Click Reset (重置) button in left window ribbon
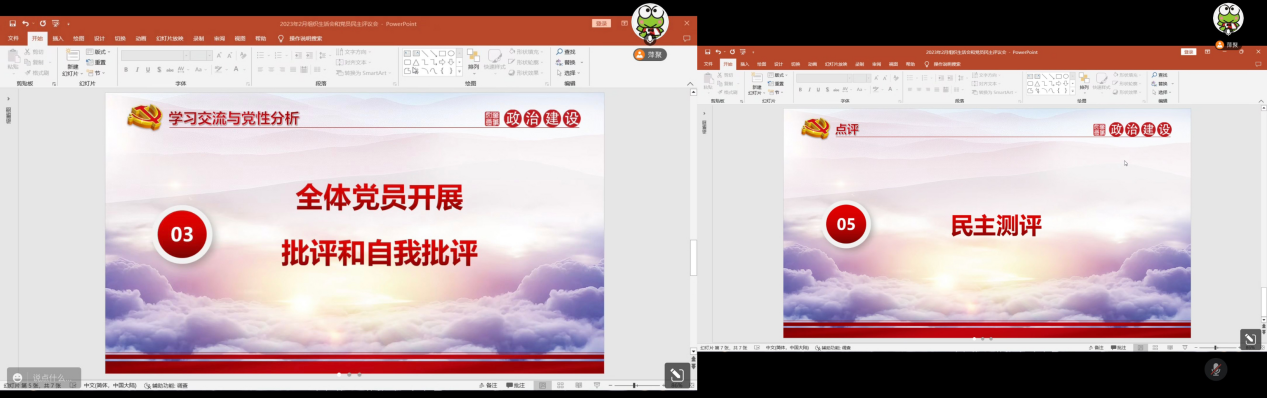This screenshot has height=398, width=1267. click(97, 62)
